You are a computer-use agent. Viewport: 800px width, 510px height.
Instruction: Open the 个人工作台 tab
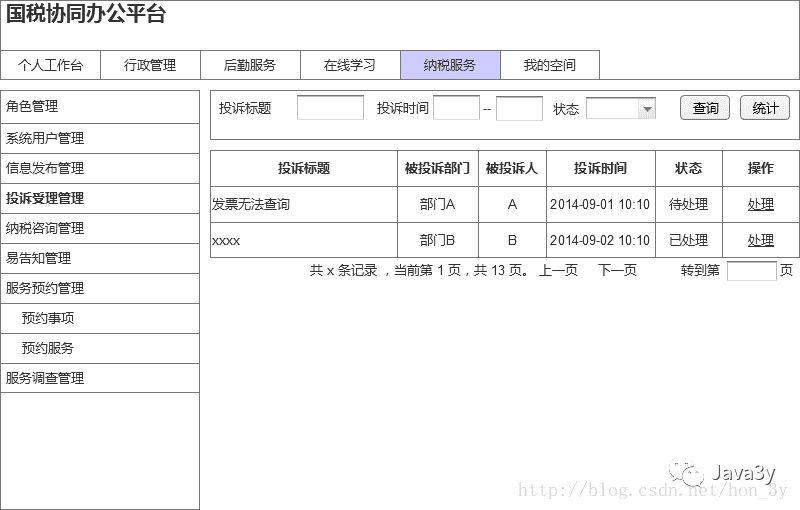[51, 65]
